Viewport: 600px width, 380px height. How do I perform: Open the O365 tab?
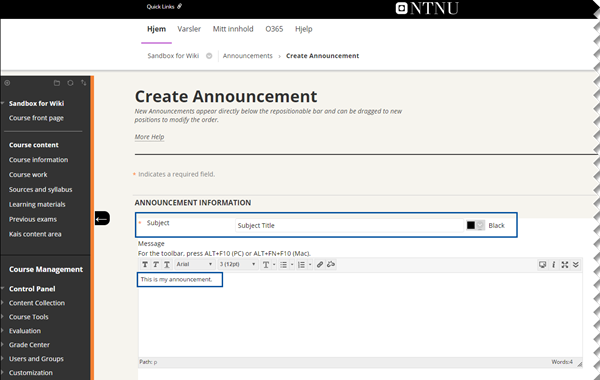click(x=274, y=29)
